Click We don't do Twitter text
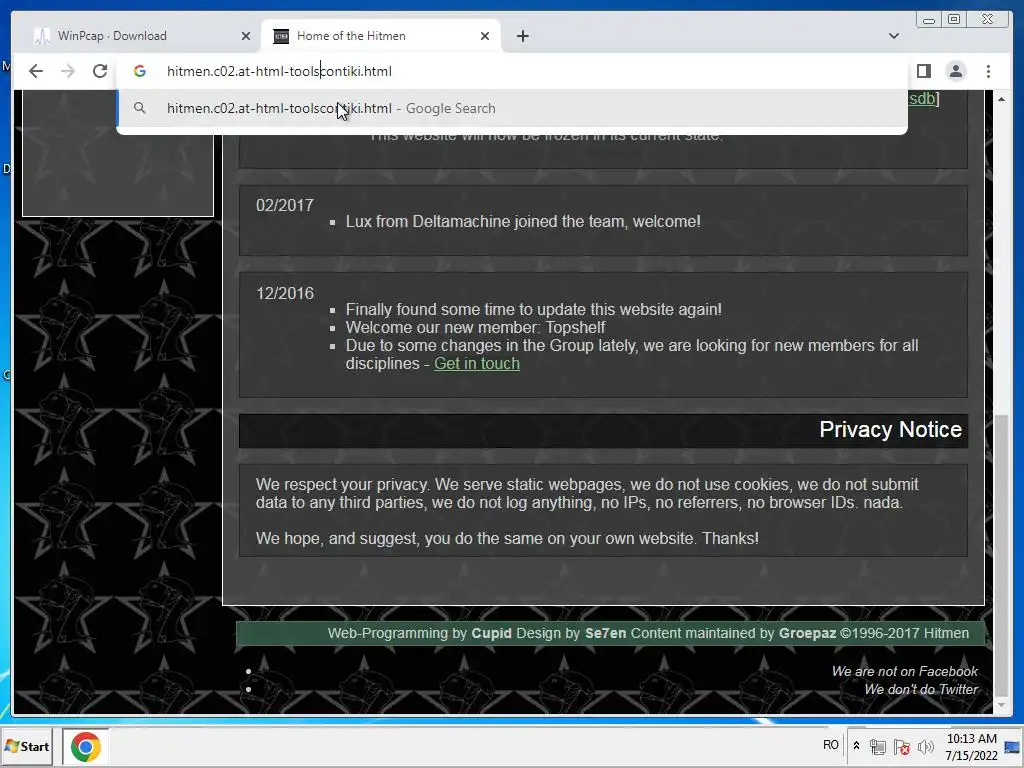 [921, 690]
